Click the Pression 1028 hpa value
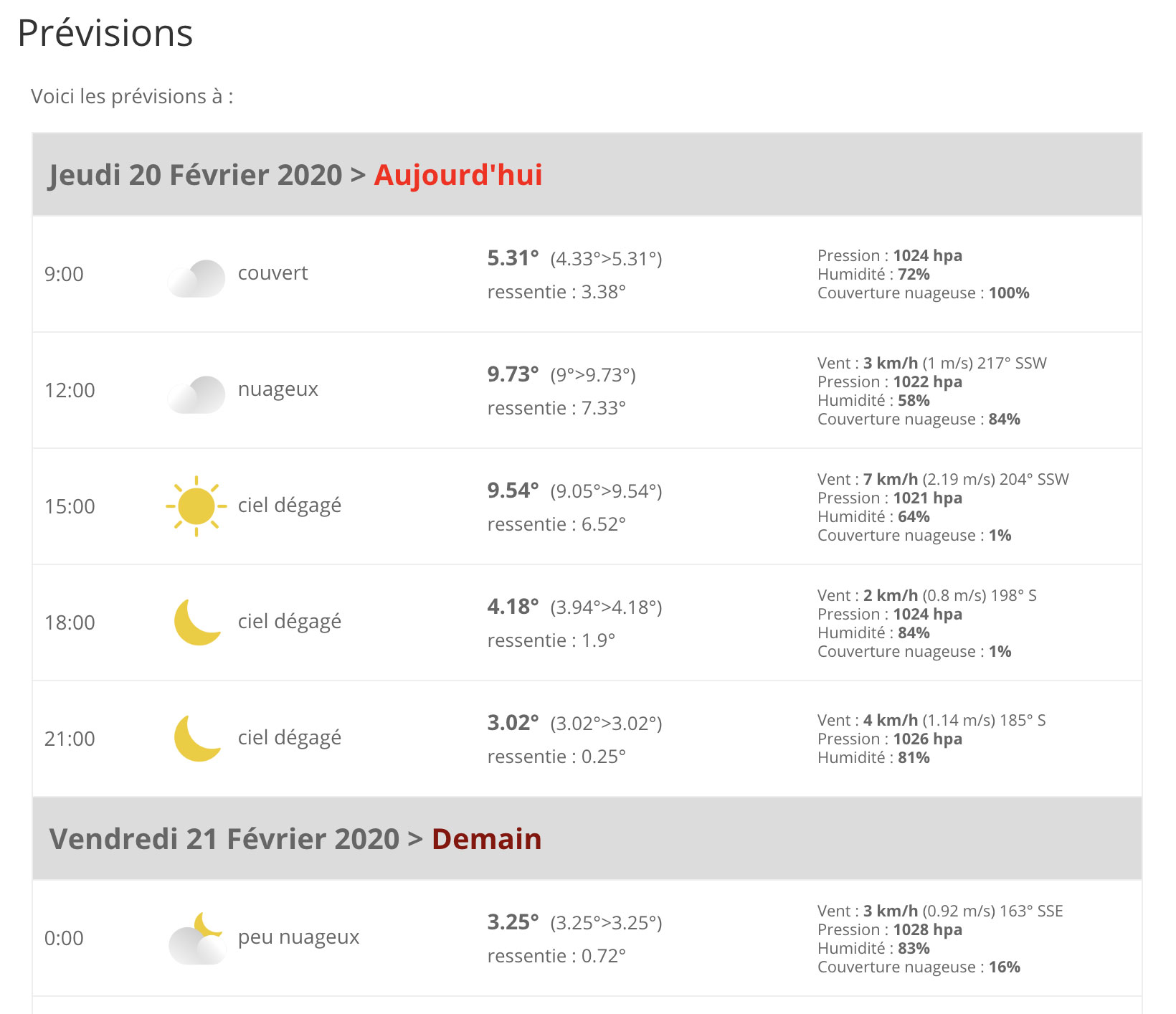The width and height of the screenshot is (1176, 1014). click(x=890, y=929)
